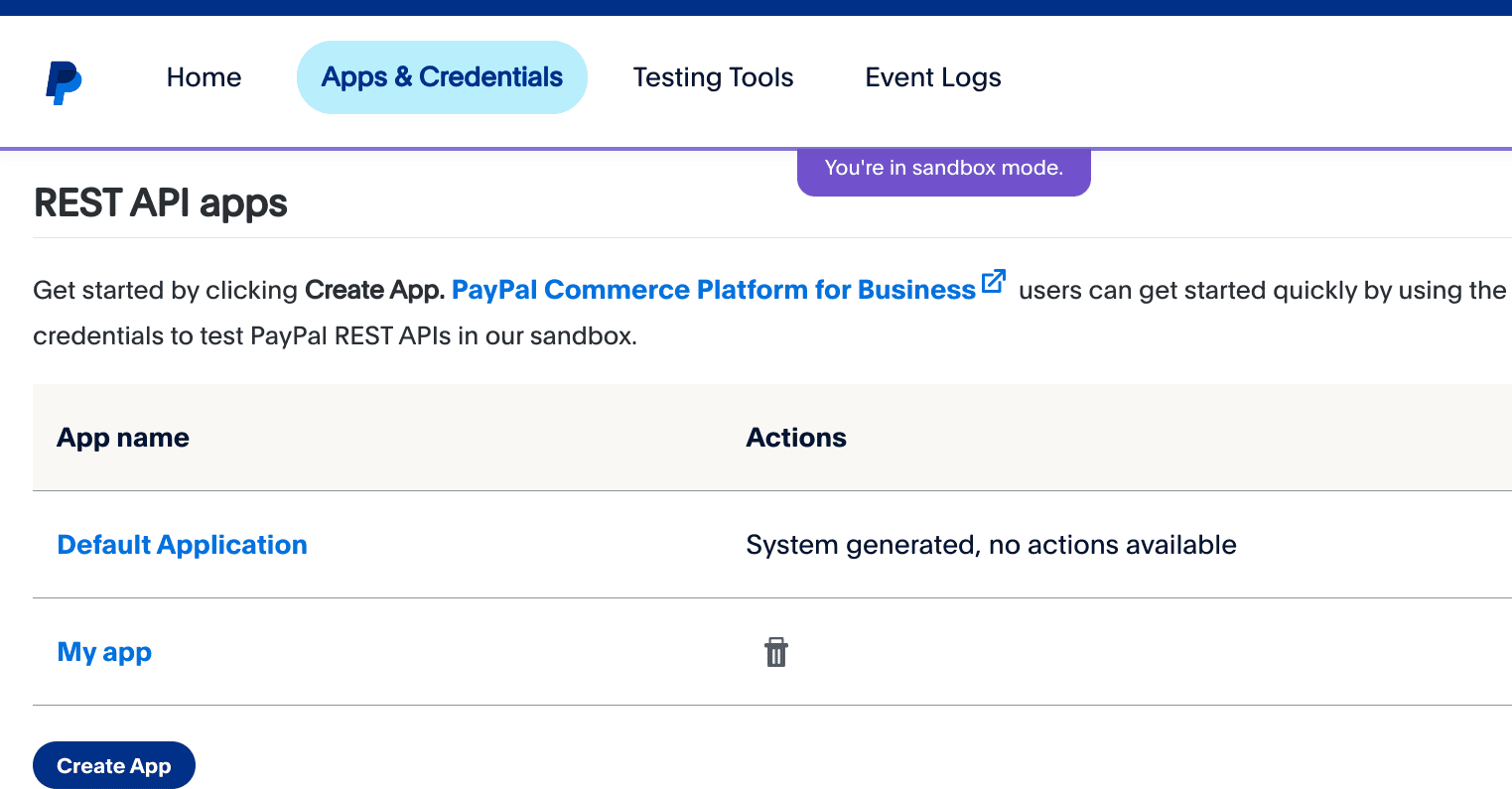Image resolution: width=1512 pixels, height=789 pixels.
Task: Open the external link icon beside Business
Action: pyautogui.click(x=994, y=281)
